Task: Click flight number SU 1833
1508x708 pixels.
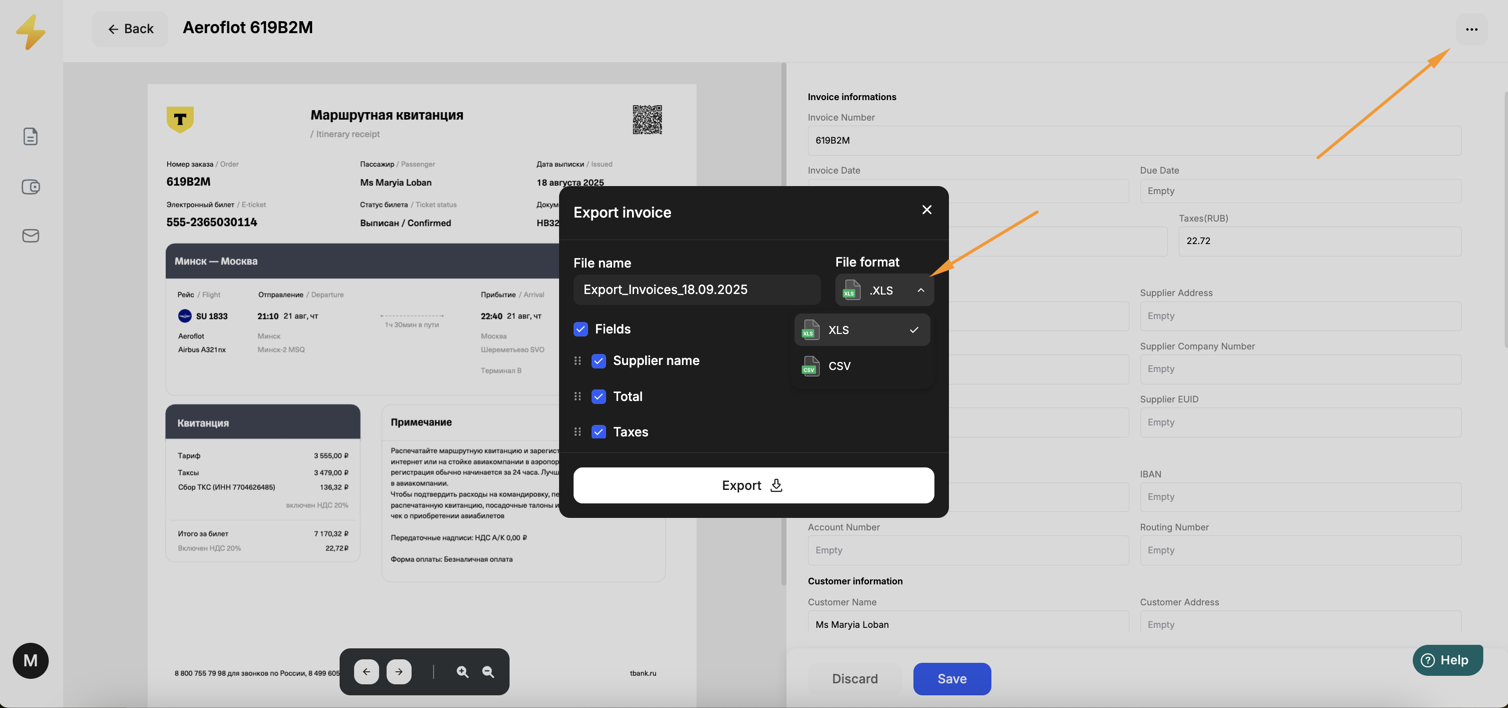Action: (x=212, y=316)
